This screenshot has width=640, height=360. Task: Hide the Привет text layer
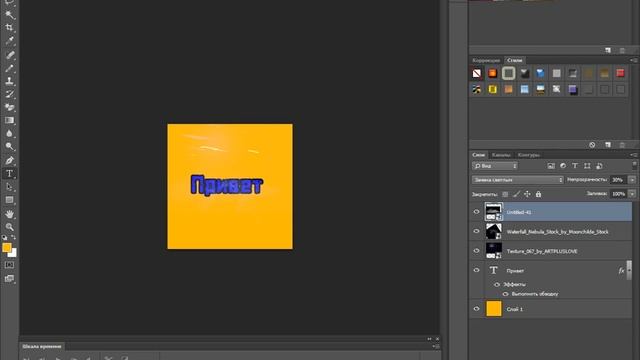tap(476, 270)
